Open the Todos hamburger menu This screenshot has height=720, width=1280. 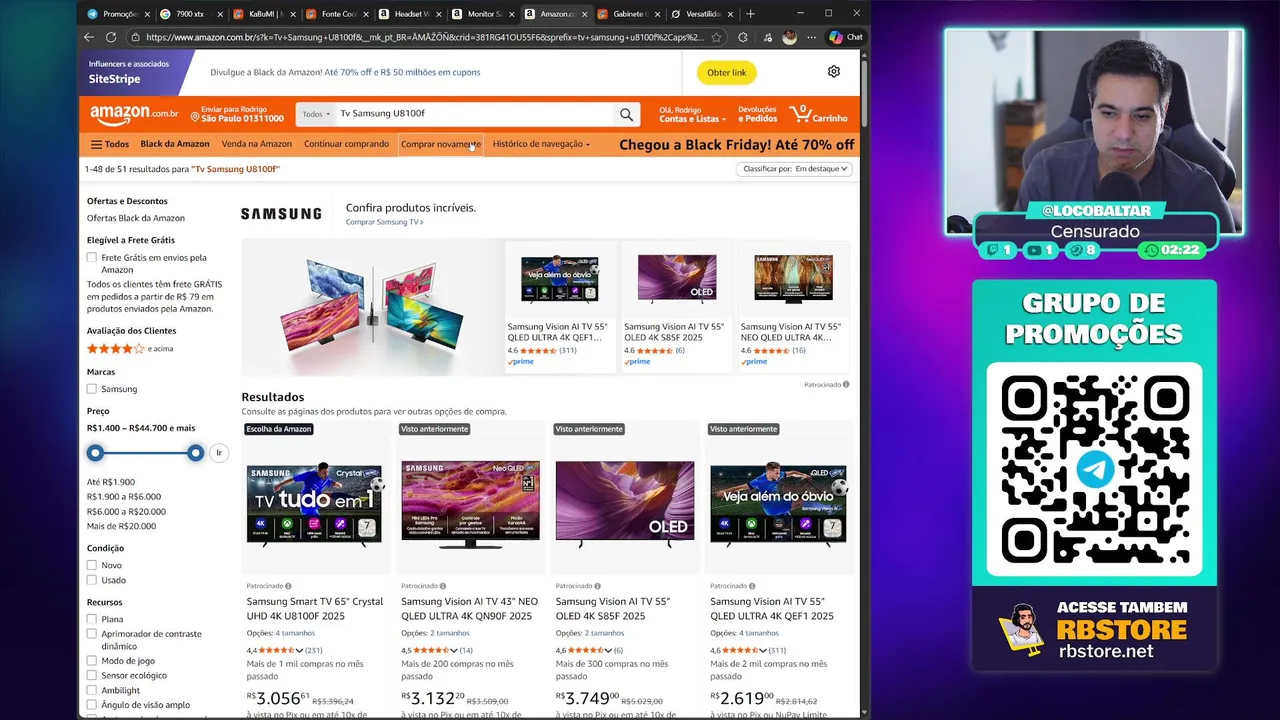[x=109, y=144]
